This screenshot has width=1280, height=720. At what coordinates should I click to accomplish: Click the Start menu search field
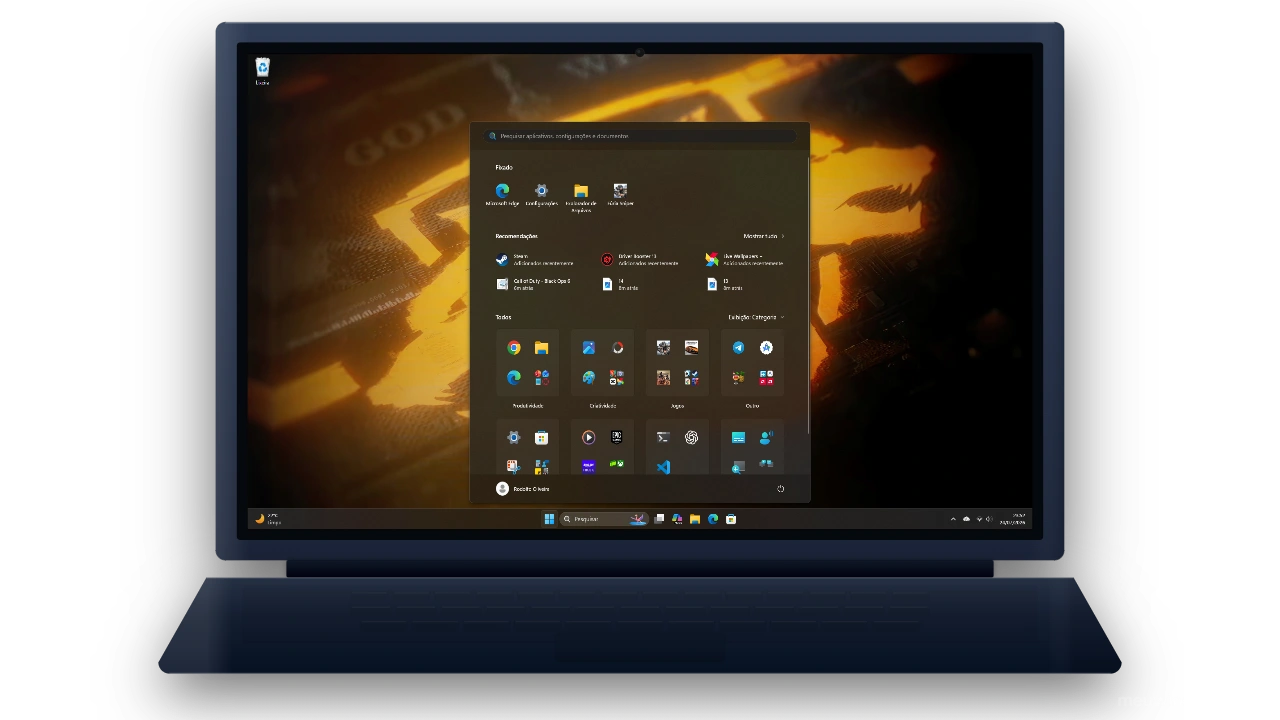pos(640,136)
